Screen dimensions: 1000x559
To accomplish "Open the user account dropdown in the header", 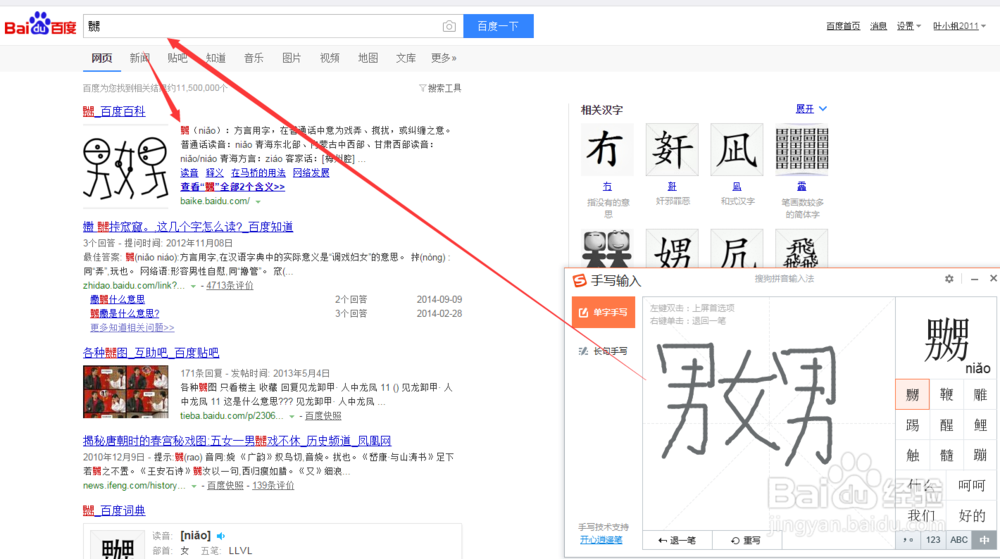I will pos(959,26).
